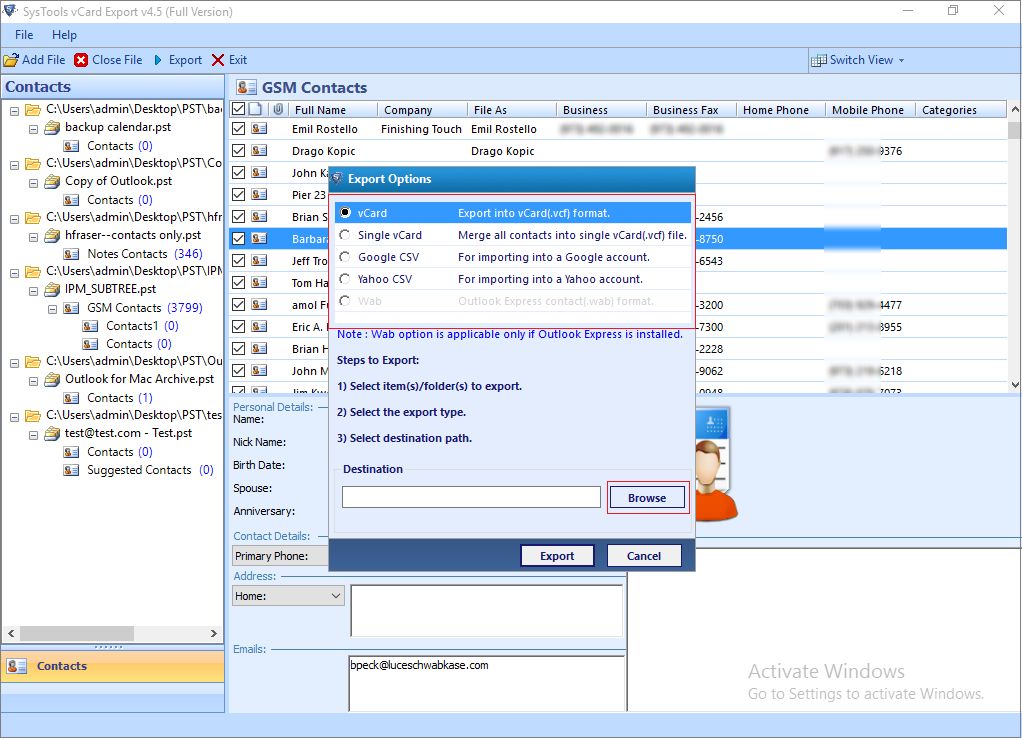The height and width of the screenshot is (738, 1022).
Task: Open the Help menu
Action: (x=64, y=34)
